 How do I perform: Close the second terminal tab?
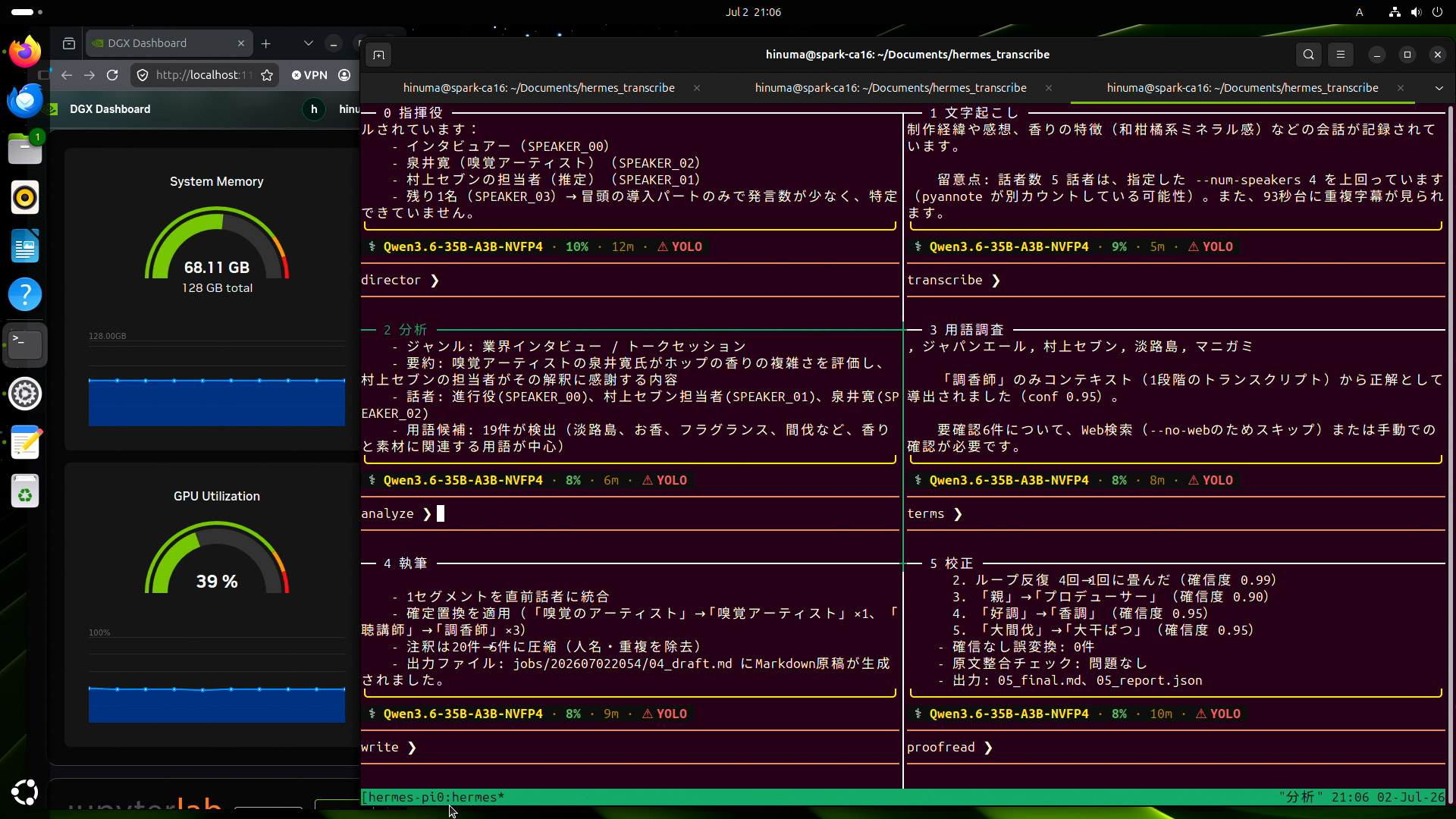[1049, 88]
